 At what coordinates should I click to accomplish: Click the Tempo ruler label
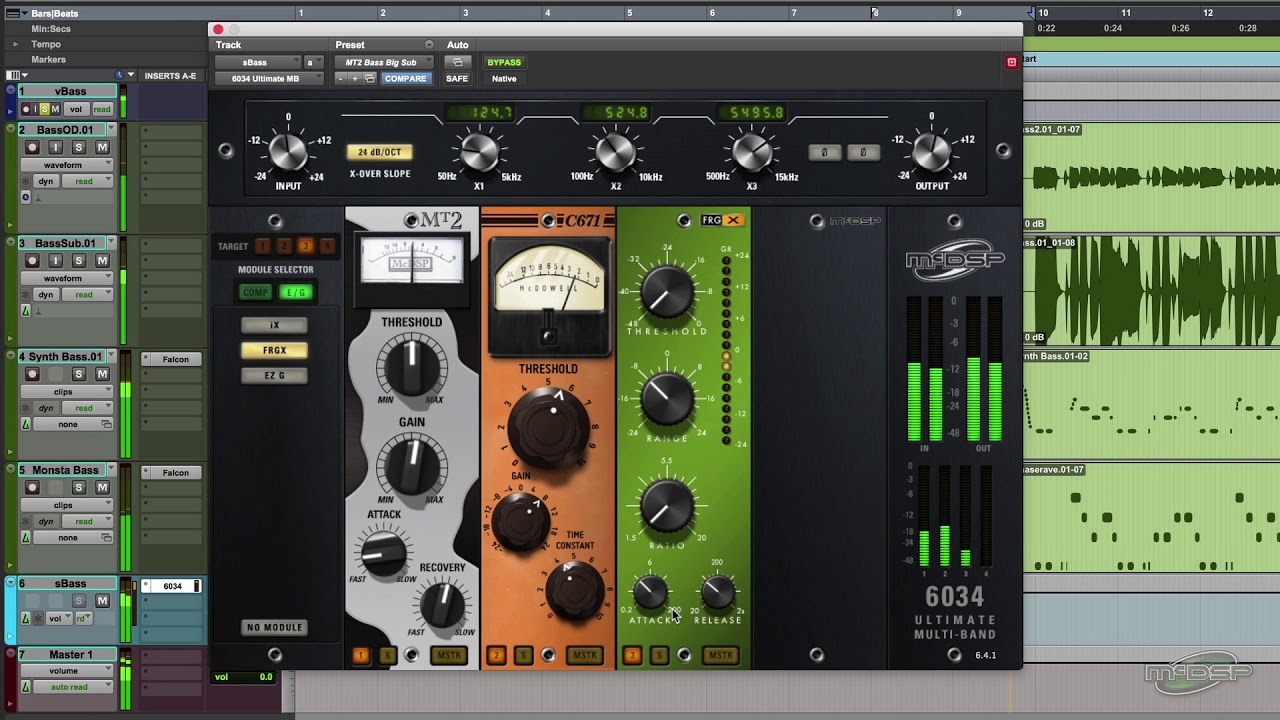click(x=46, y=45)
